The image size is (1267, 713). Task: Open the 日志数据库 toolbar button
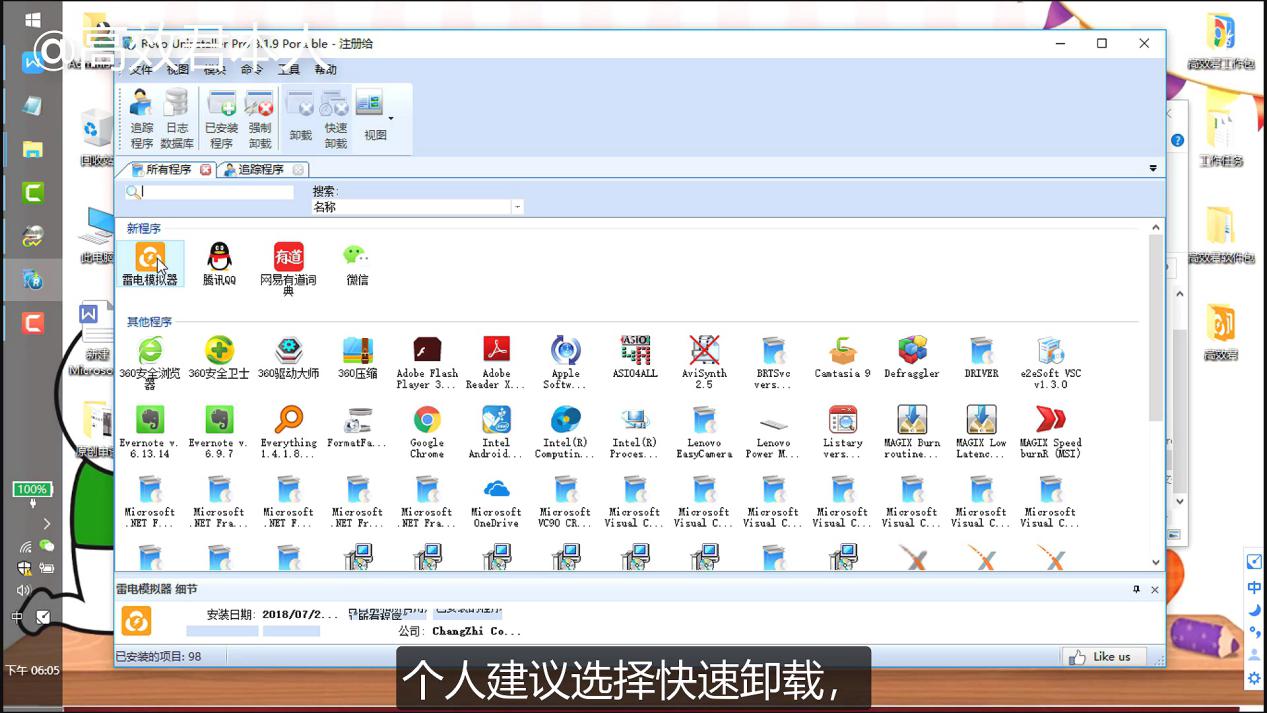(177, 119)
